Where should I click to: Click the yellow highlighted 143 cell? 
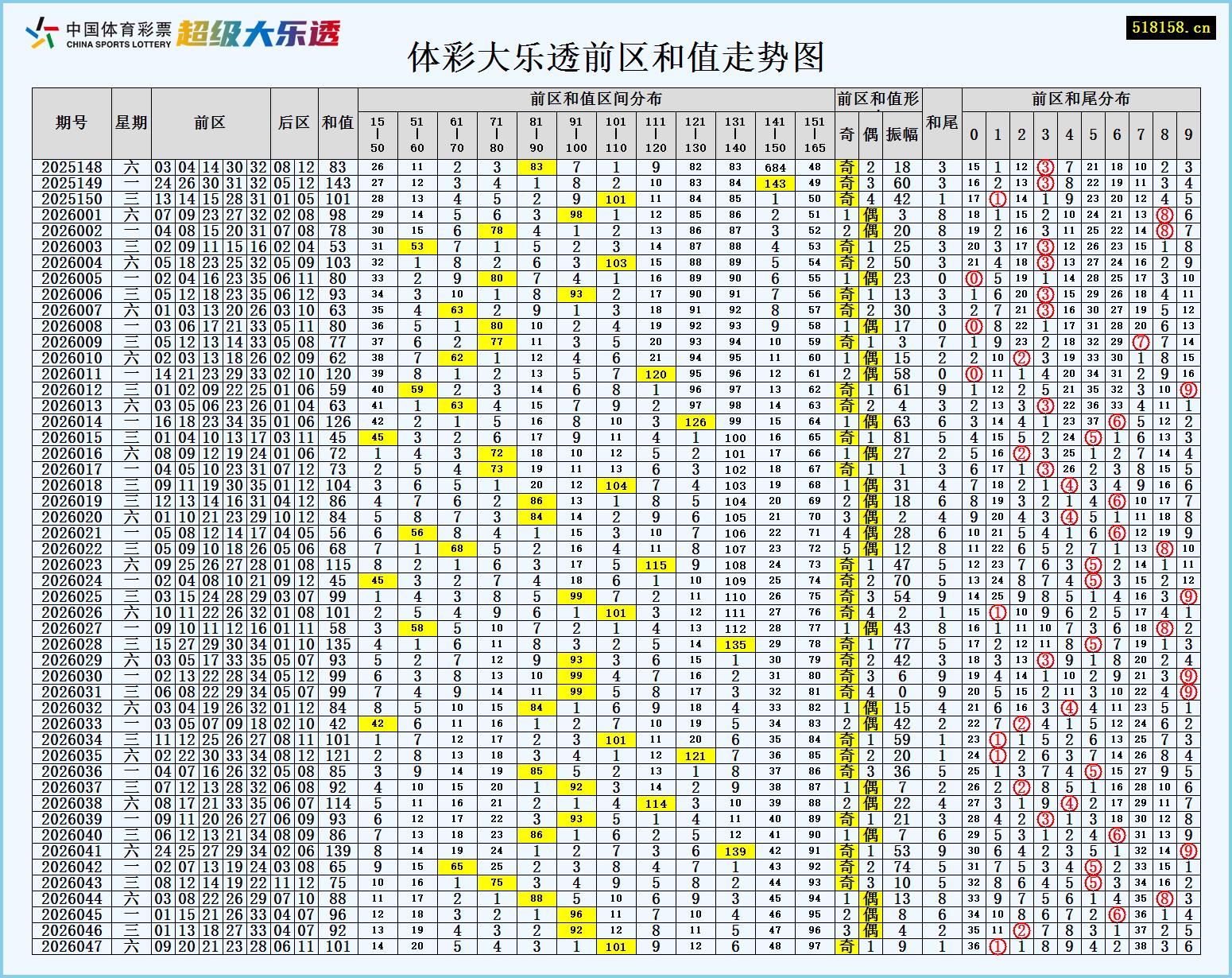tap(775, 183)
